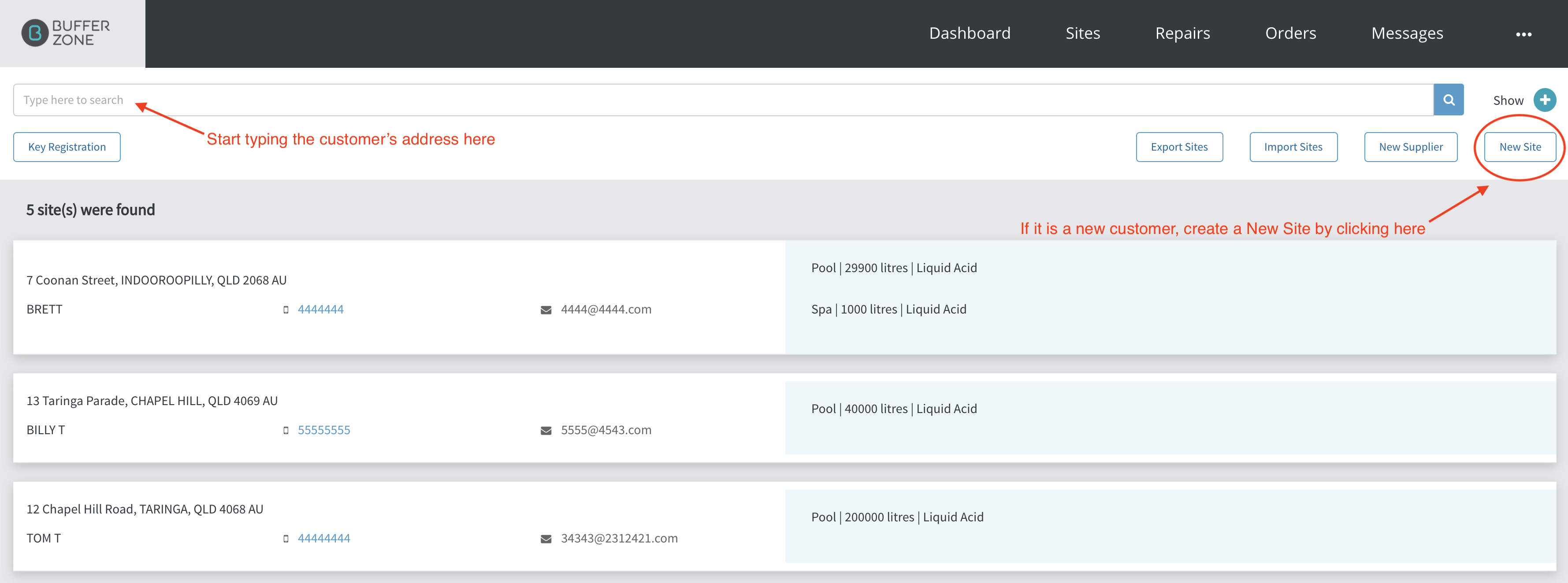Click email text 5555@4543.com

tap(606, 430)
